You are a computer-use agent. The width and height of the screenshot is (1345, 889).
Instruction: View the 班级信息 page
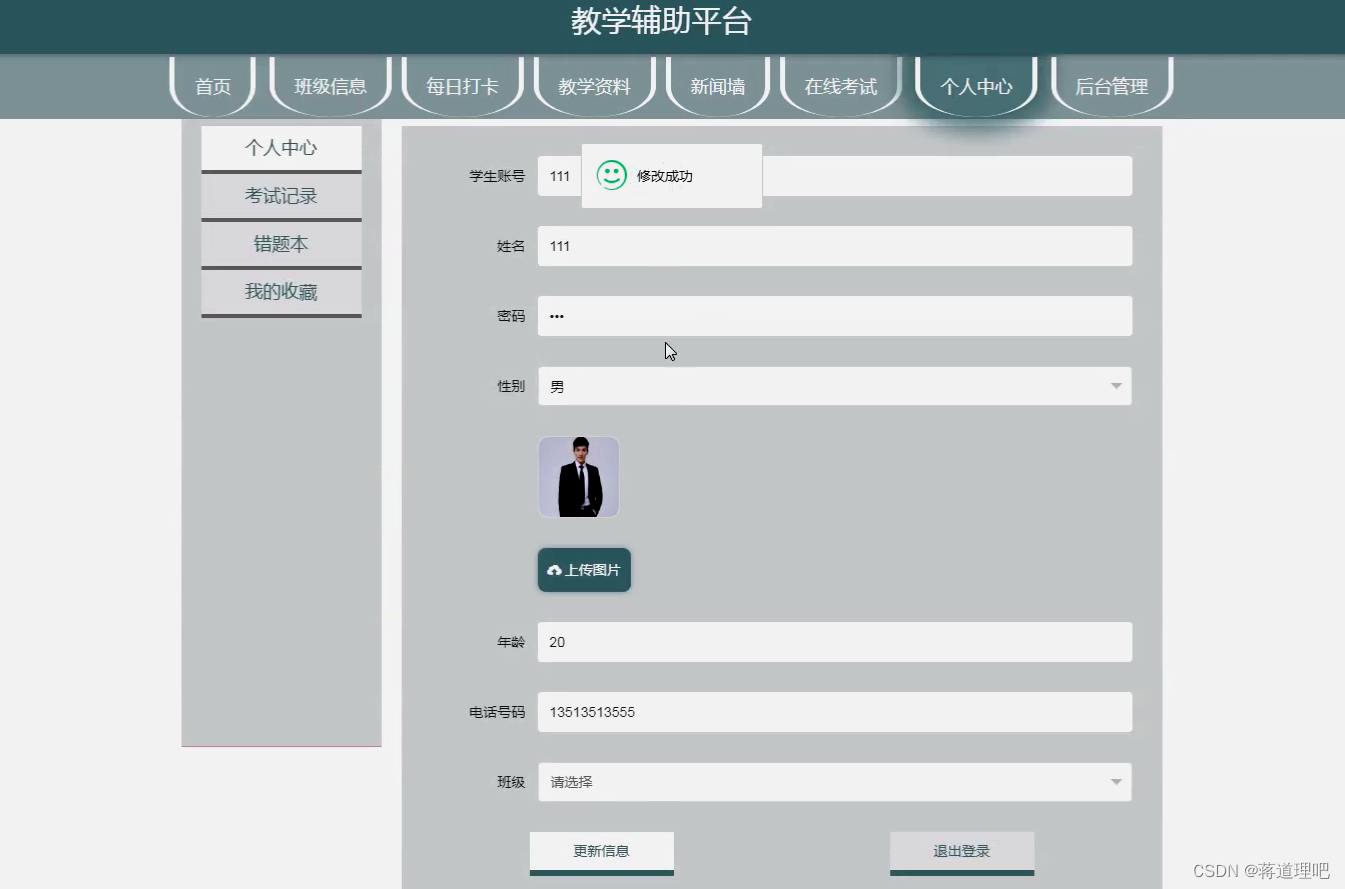pyautogui.click(x=330, y=86)
